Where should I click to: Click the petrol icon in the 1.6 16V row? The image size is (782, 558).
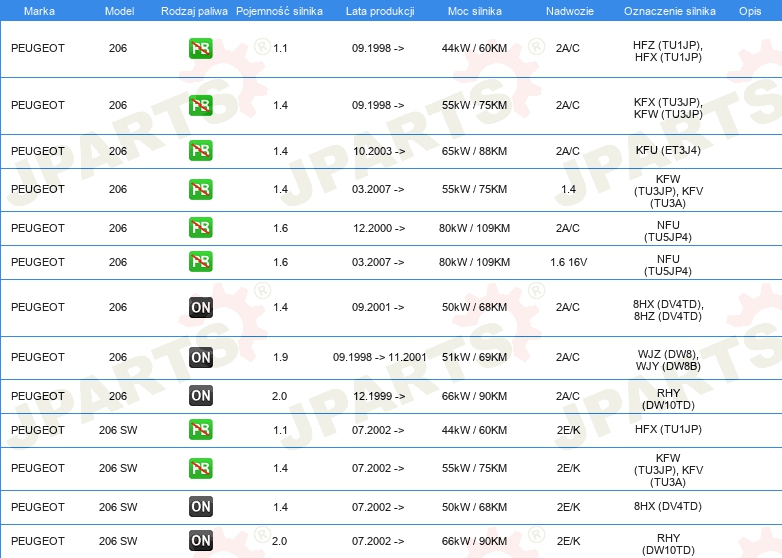coord(200,262)
